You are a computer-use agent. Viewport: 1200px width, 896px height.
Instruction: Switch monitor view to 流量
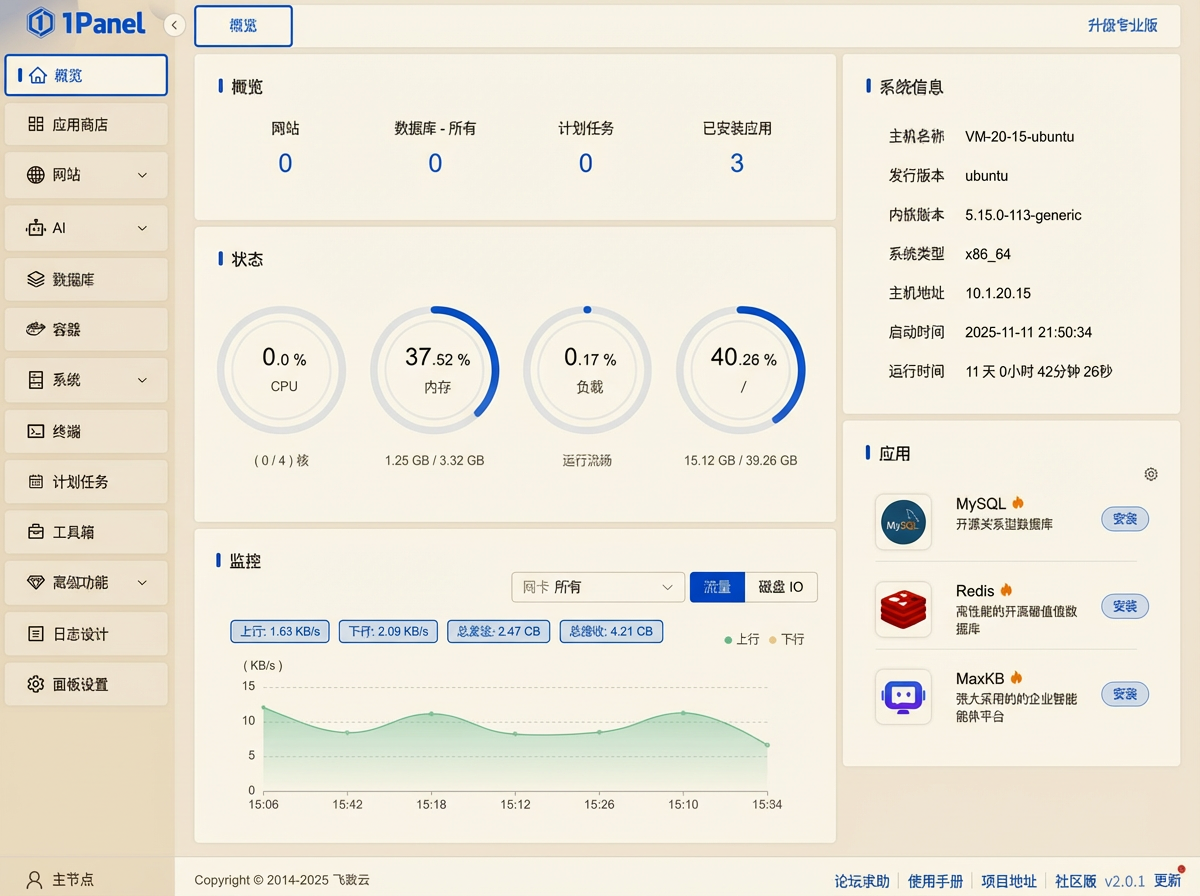click(717, 587)
